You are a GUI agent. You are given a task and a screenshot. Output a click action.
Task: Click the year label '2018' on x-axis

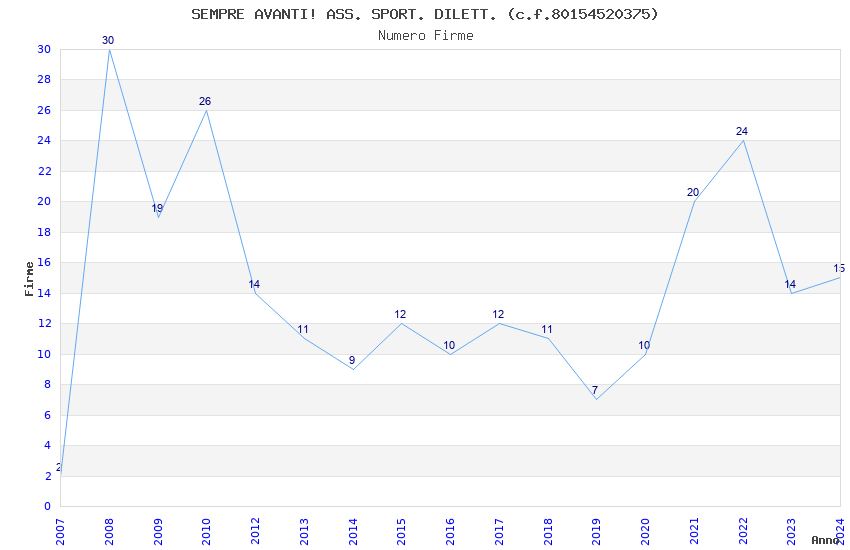tap(548, 531)
